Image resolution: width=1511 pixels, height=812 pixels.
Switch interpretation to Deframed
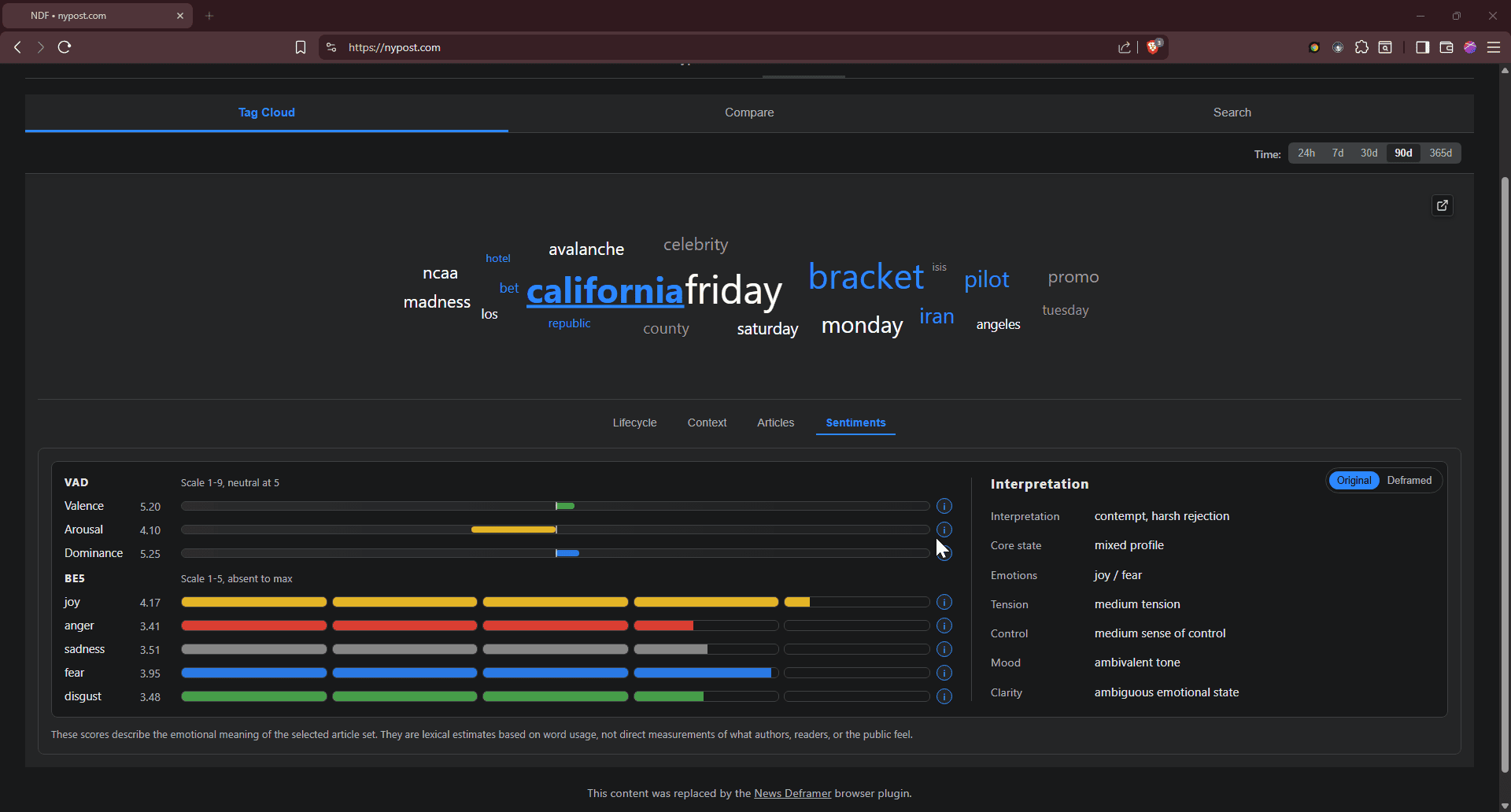pyautogui.click(x=1409, y=480)
